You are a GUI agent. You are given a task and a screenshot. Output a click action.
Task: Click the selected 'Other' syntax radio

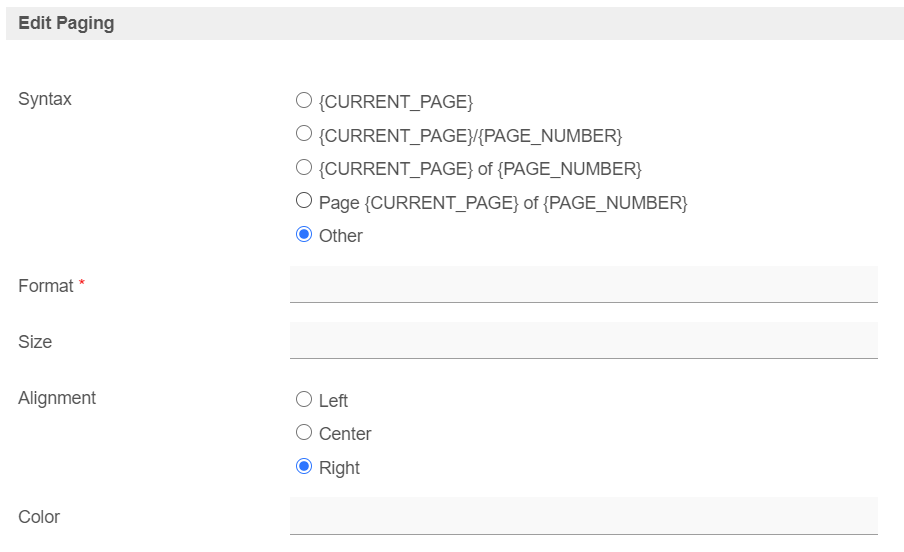(x=304, y=235)
